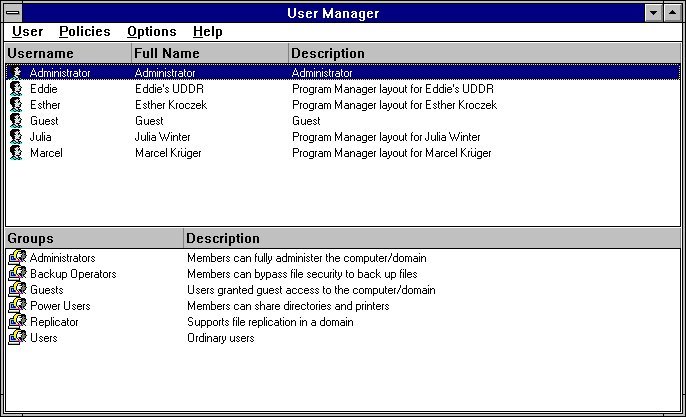Screen dimensions: 686x417
Task: Click the Full Name column header
Action: [x=167, y=53]
